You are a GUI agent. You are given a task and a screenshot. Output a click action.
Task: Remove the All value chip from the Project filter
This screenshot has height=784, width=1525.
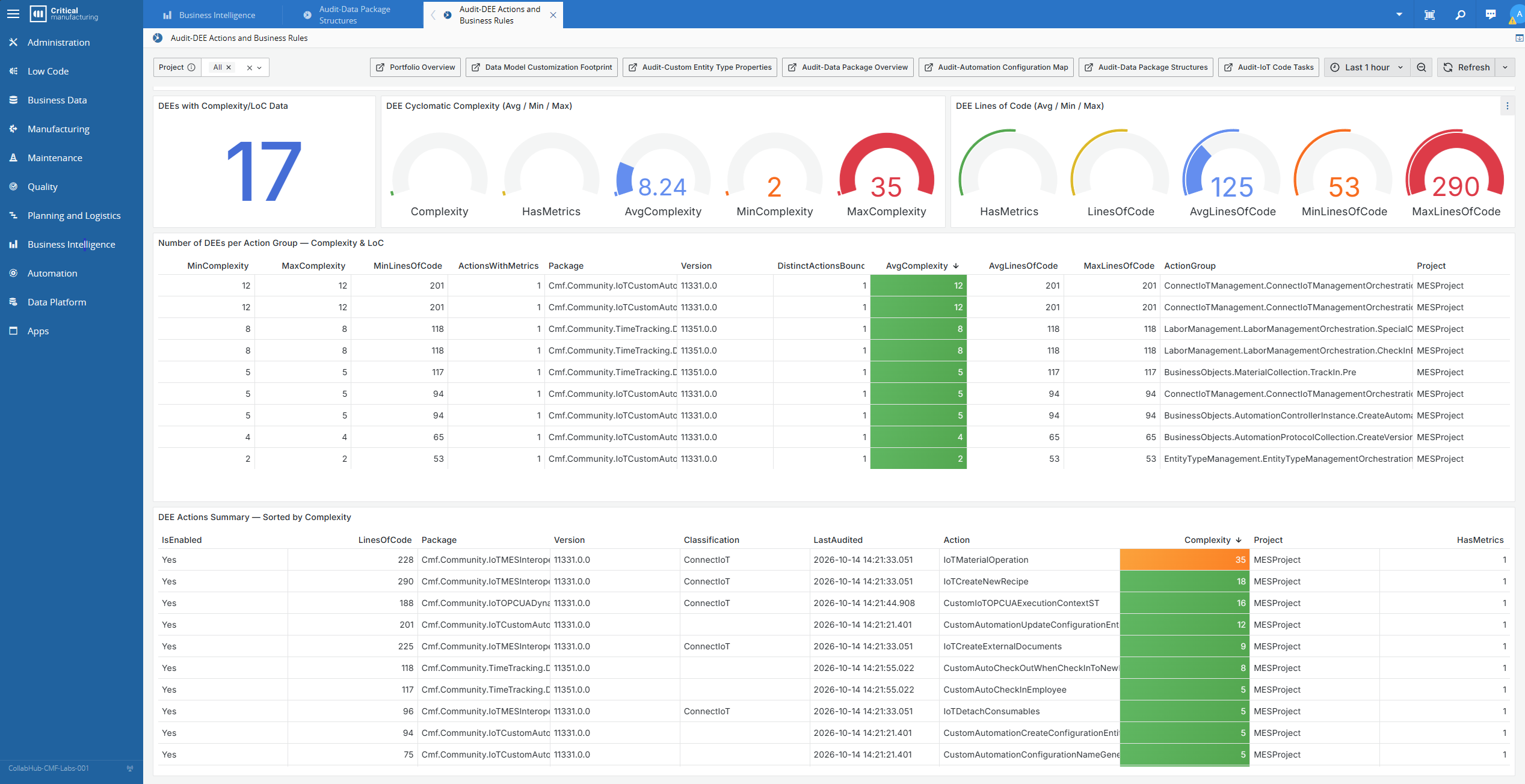[x=229, y=67]
